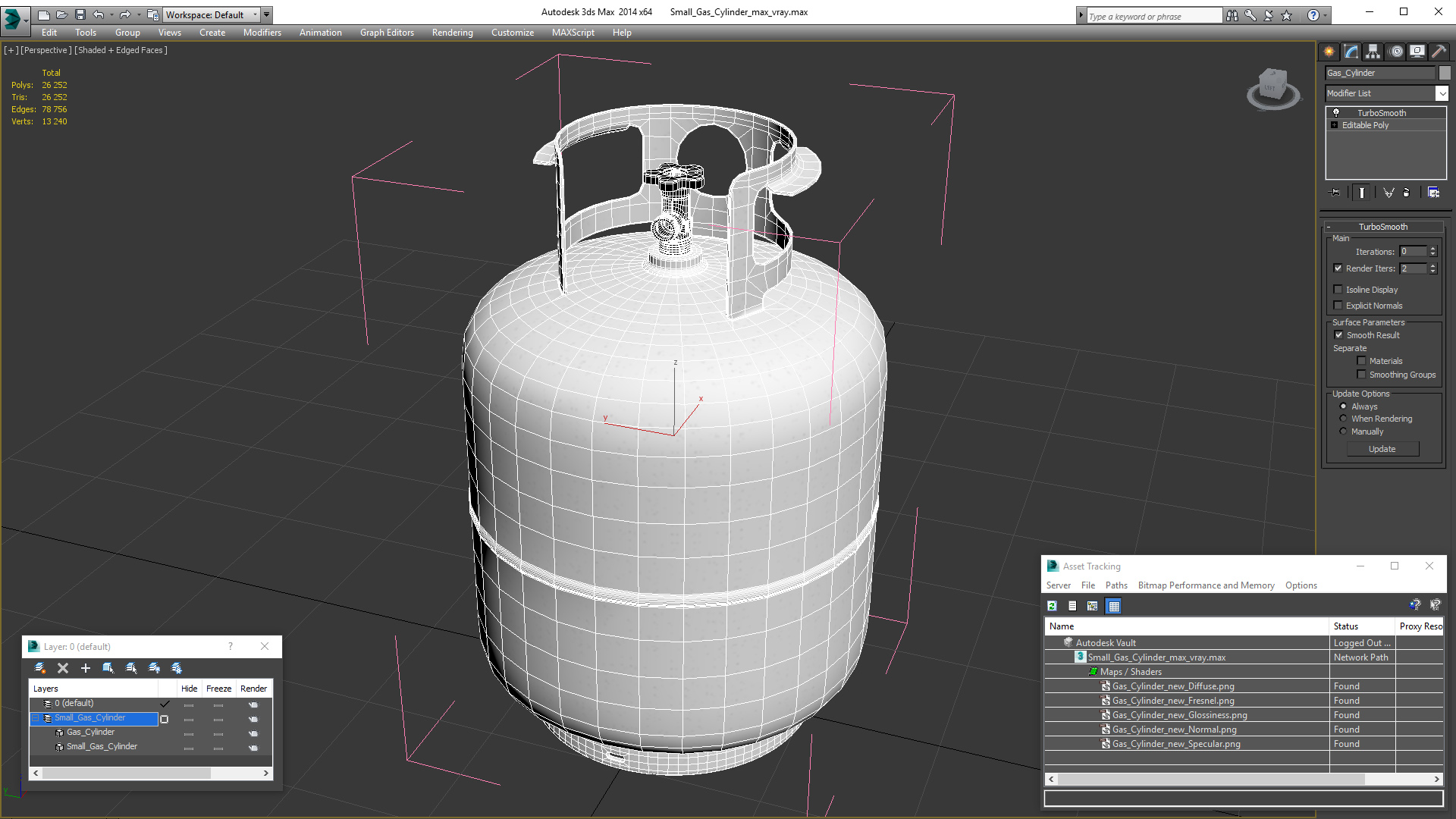The height and width of the screenshot is (819, 1456).
Task: Expand the Editable Poly stack entry
Action: [x=1334, y=125]
